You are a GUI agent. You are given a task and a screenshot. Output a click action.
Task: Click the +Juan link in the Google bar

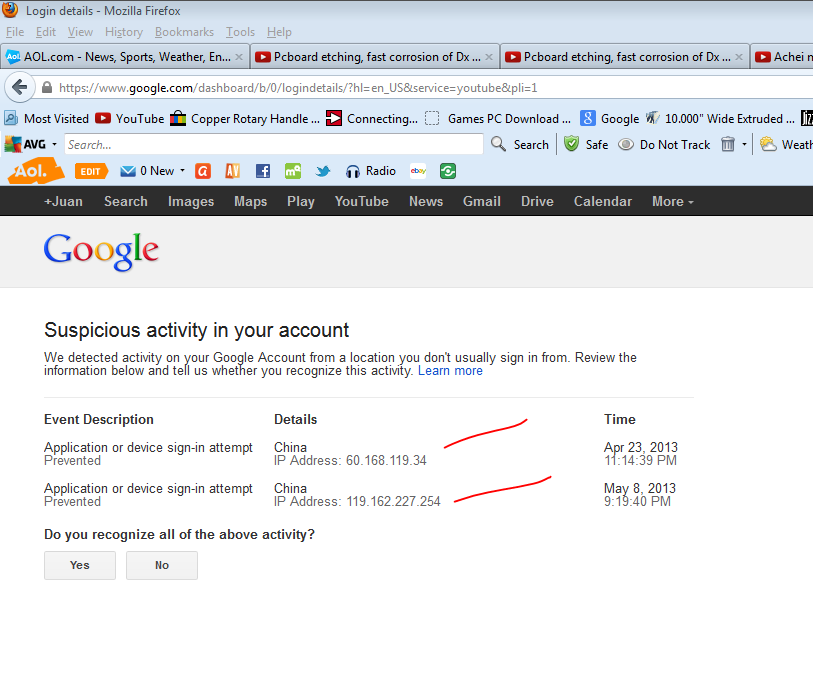click(63, 201)
